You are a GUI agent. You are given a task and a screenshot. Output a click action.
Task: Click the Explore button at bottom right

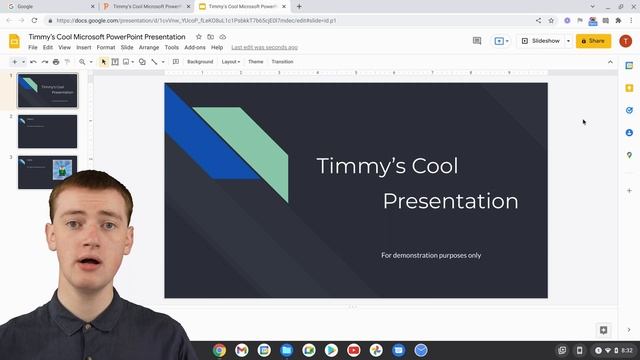point(603,330)
